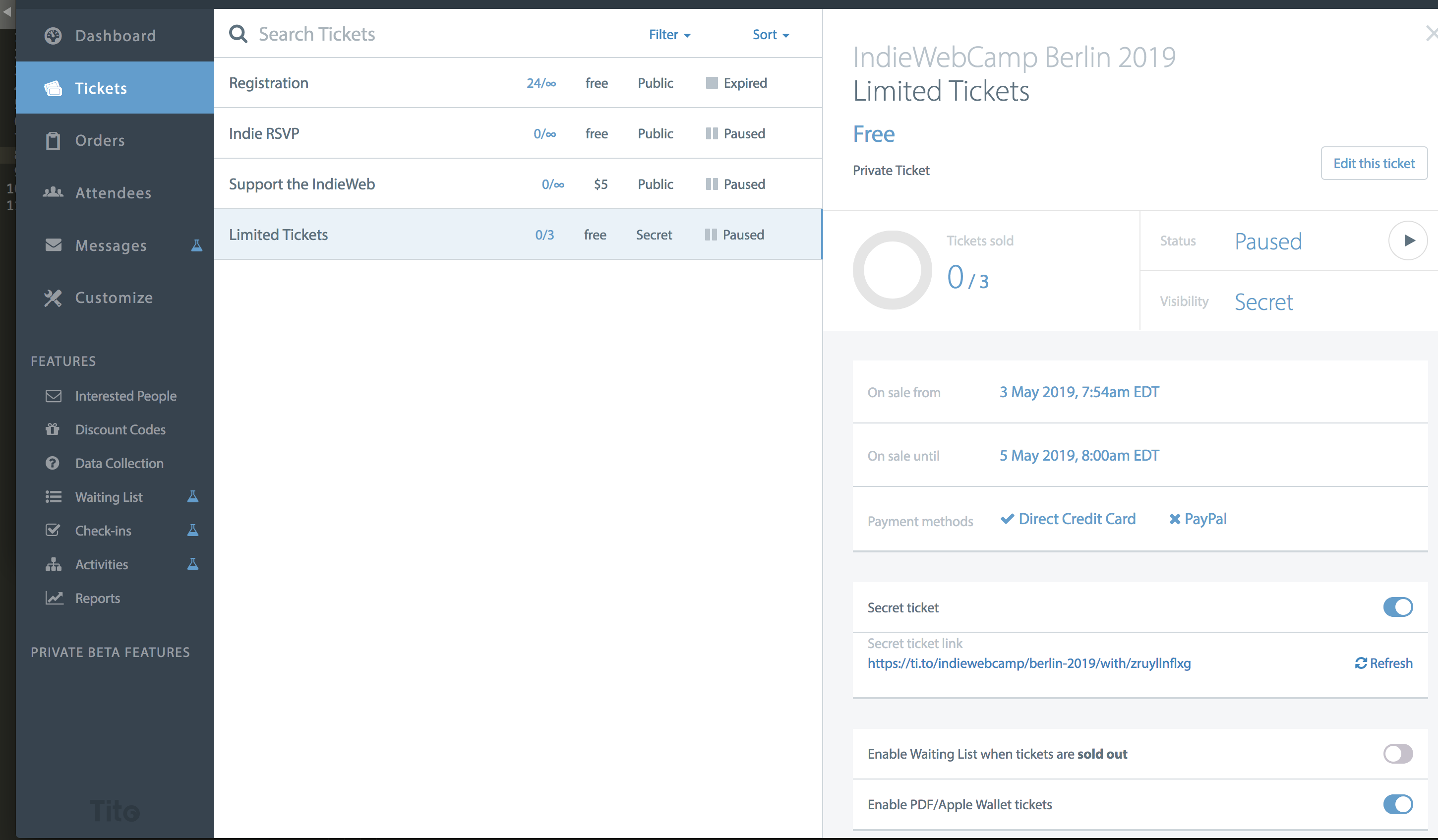The height and width of the screenshot is (840, 1438).
Task: Open the Orders section
Action: pos(115,140)
